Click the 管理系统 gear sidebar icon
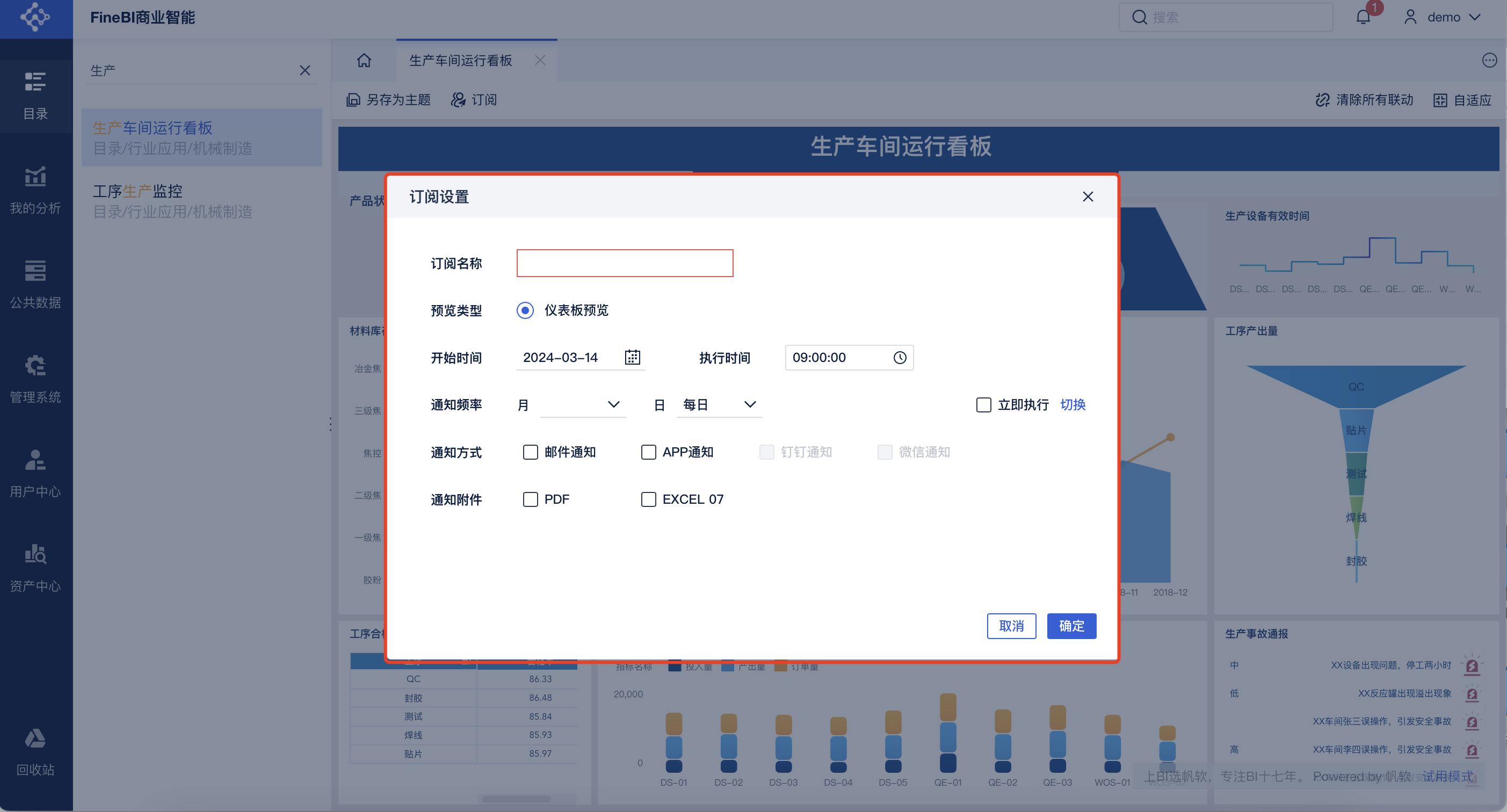The image size is (1507, 812). pyautogui.click(x=35, y=379)
